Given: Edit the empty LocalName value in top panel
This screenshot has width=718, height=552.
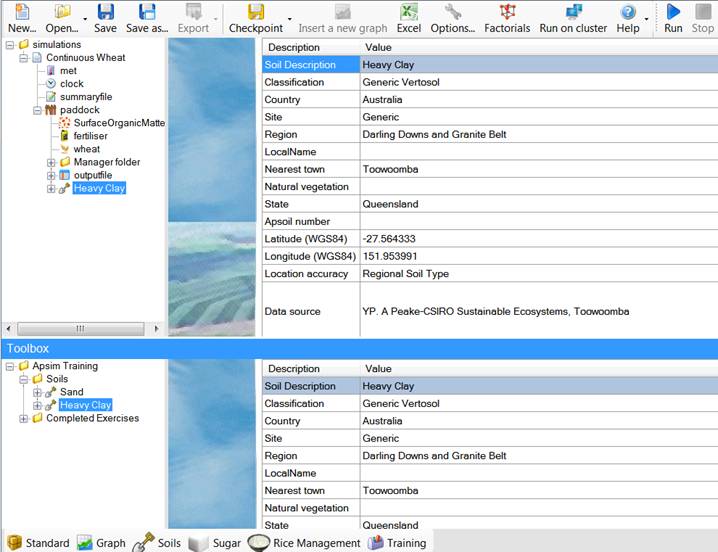Looking at the screenshot, I should [x=539, y=152].
